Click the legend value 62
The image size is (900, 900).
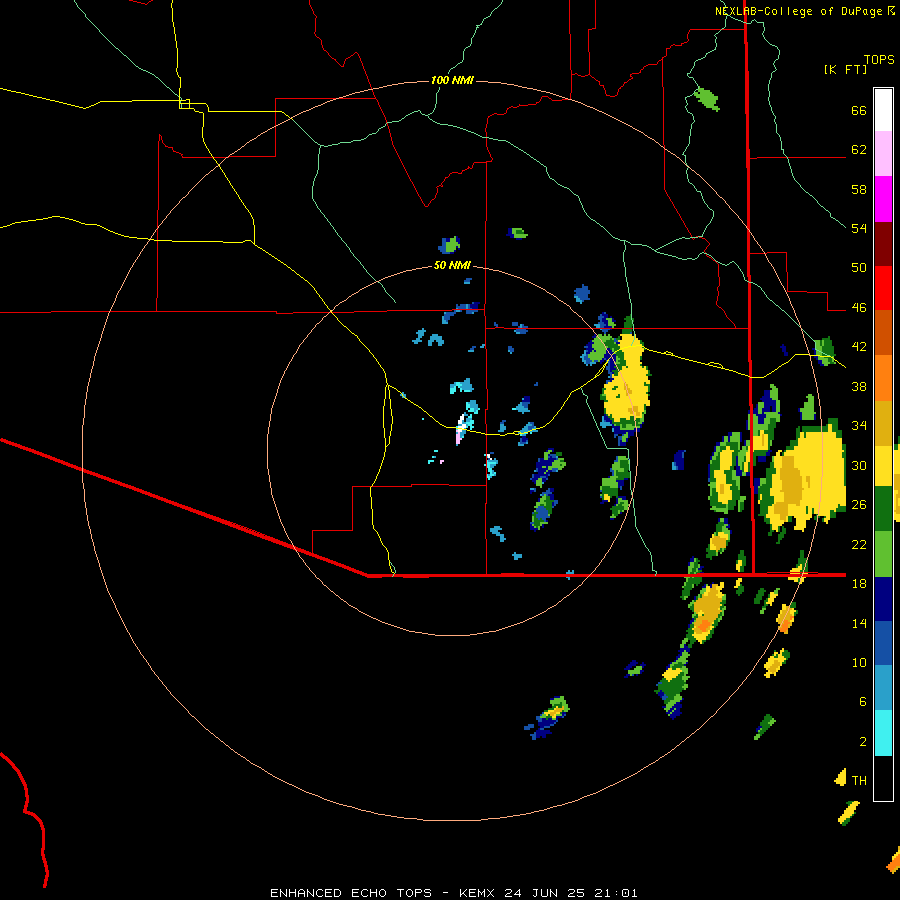pyautogui.click(x=859, y=150)
